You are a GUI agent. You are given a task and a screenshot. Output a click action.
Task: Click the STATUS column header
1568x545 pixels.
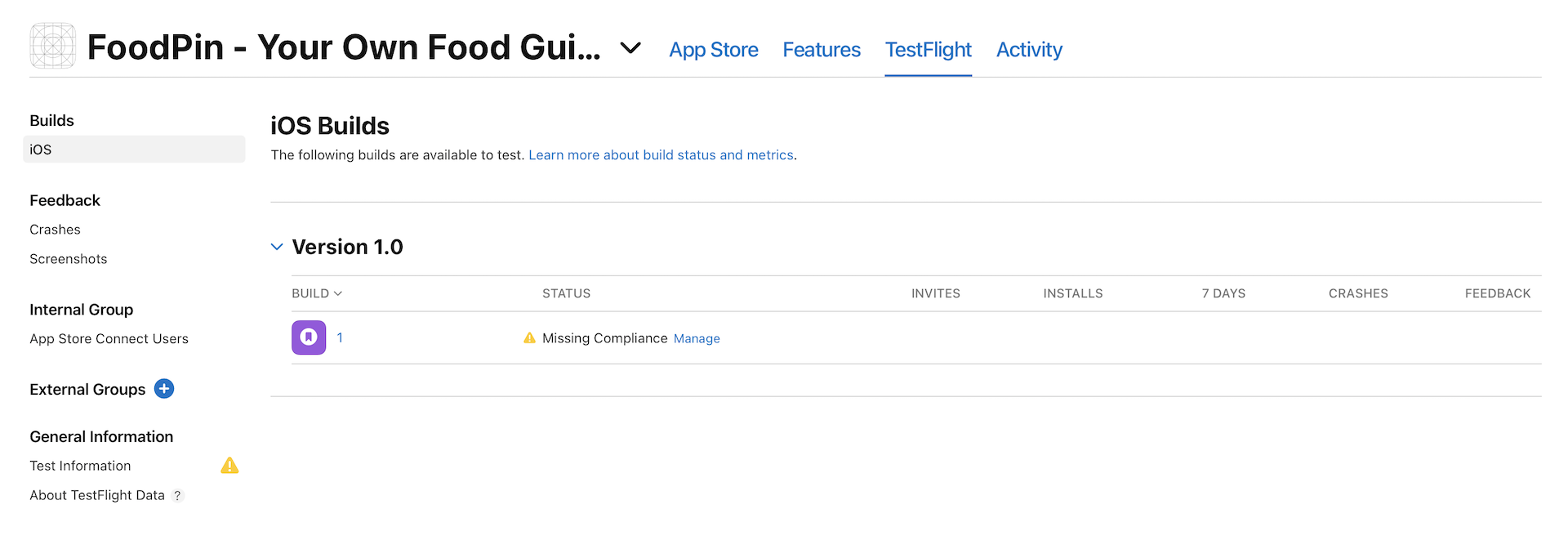click(x=567, y=293)
